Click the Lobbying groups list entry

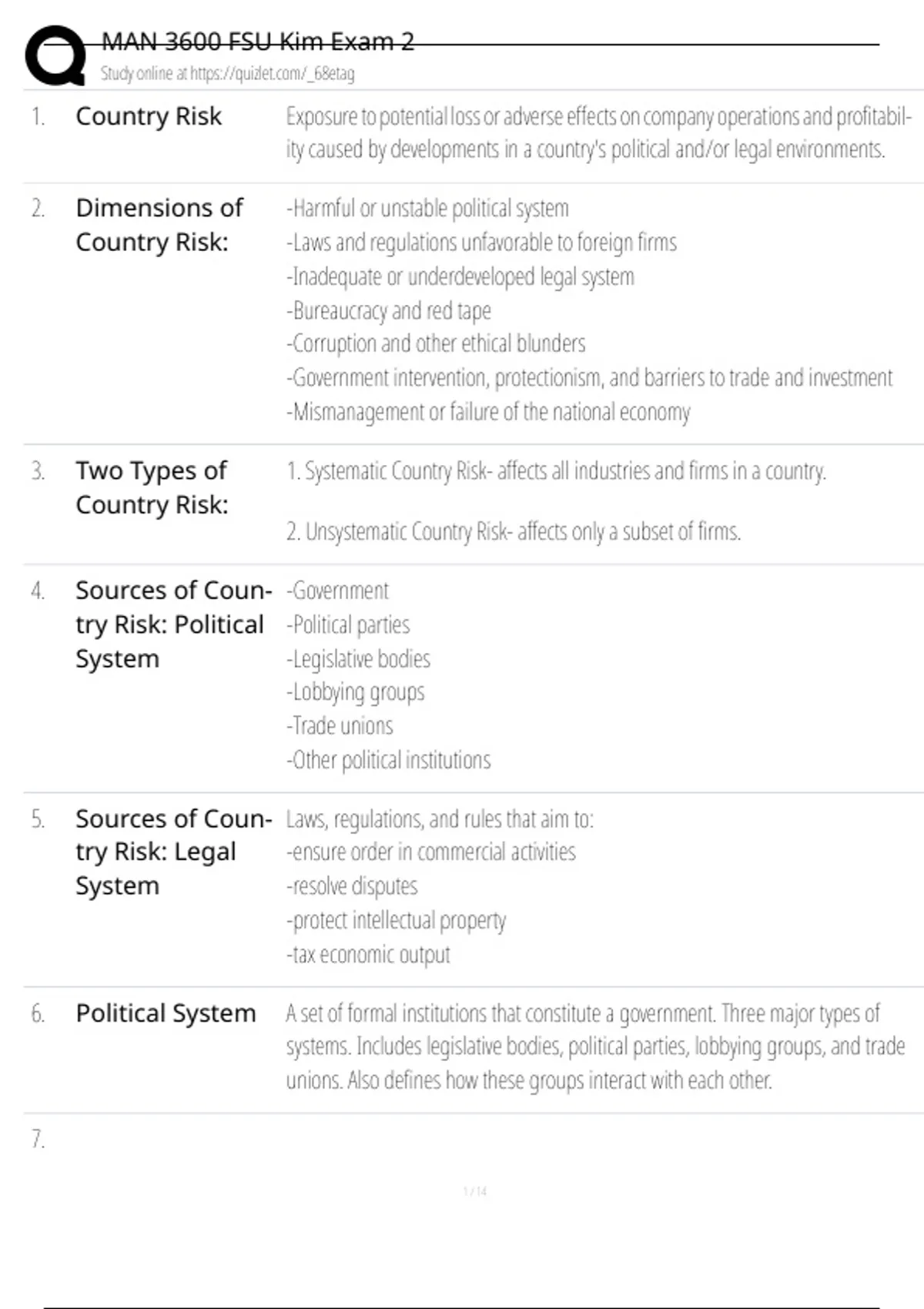[356, 692]
